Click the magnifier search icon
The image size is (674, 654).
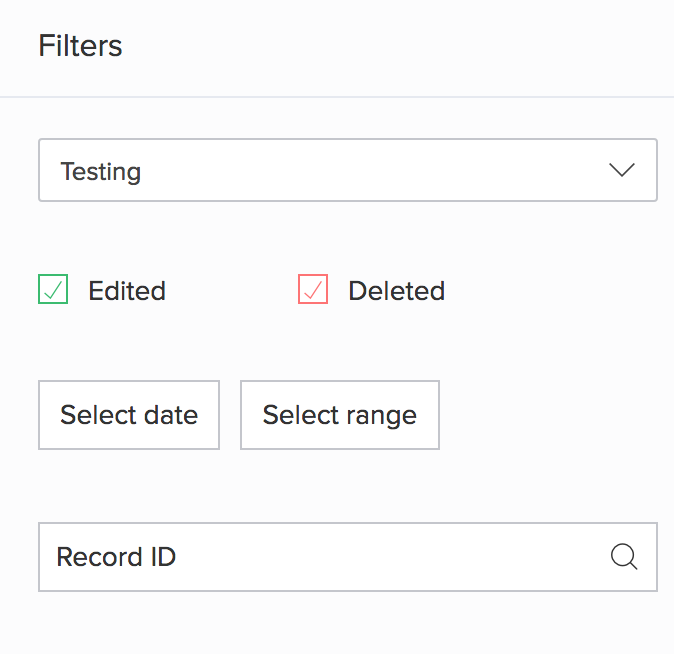pyautogui.click(x=623, y=557)
